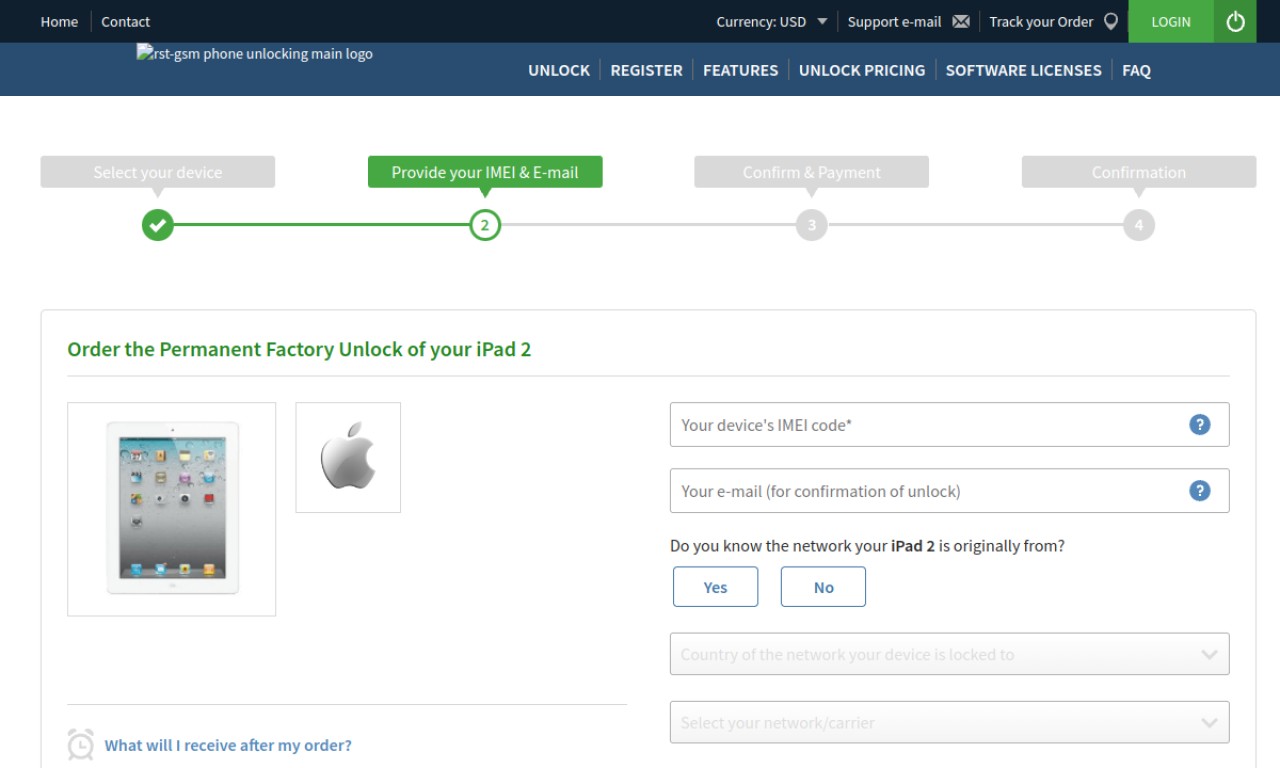Image resolution: width=1280 pixels, height=768 pixels.
Task: Click the Track your Order link
Action: pos(1041,22)
